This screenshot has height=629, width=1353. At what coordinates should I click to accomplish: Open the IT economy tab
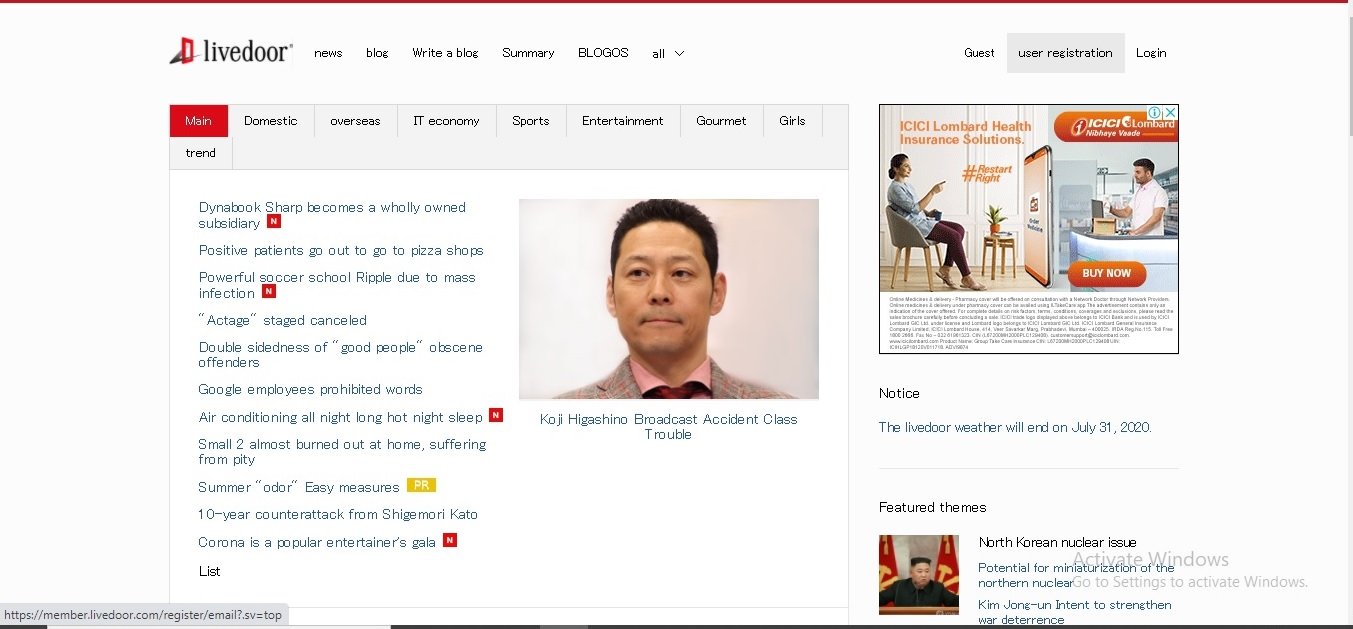click(446, 121)
